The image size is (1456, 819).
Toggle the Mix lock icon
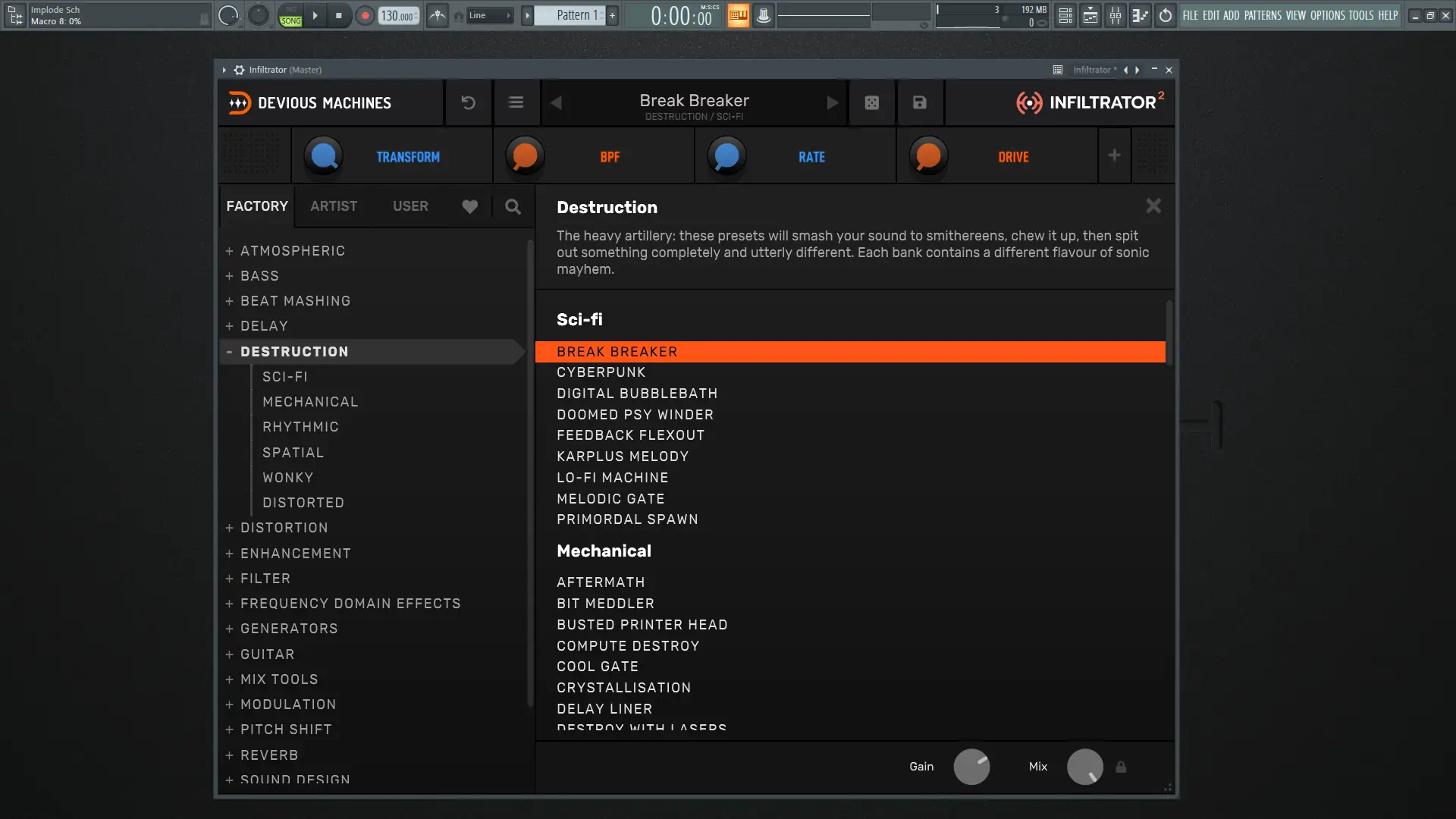point(1120,767)
